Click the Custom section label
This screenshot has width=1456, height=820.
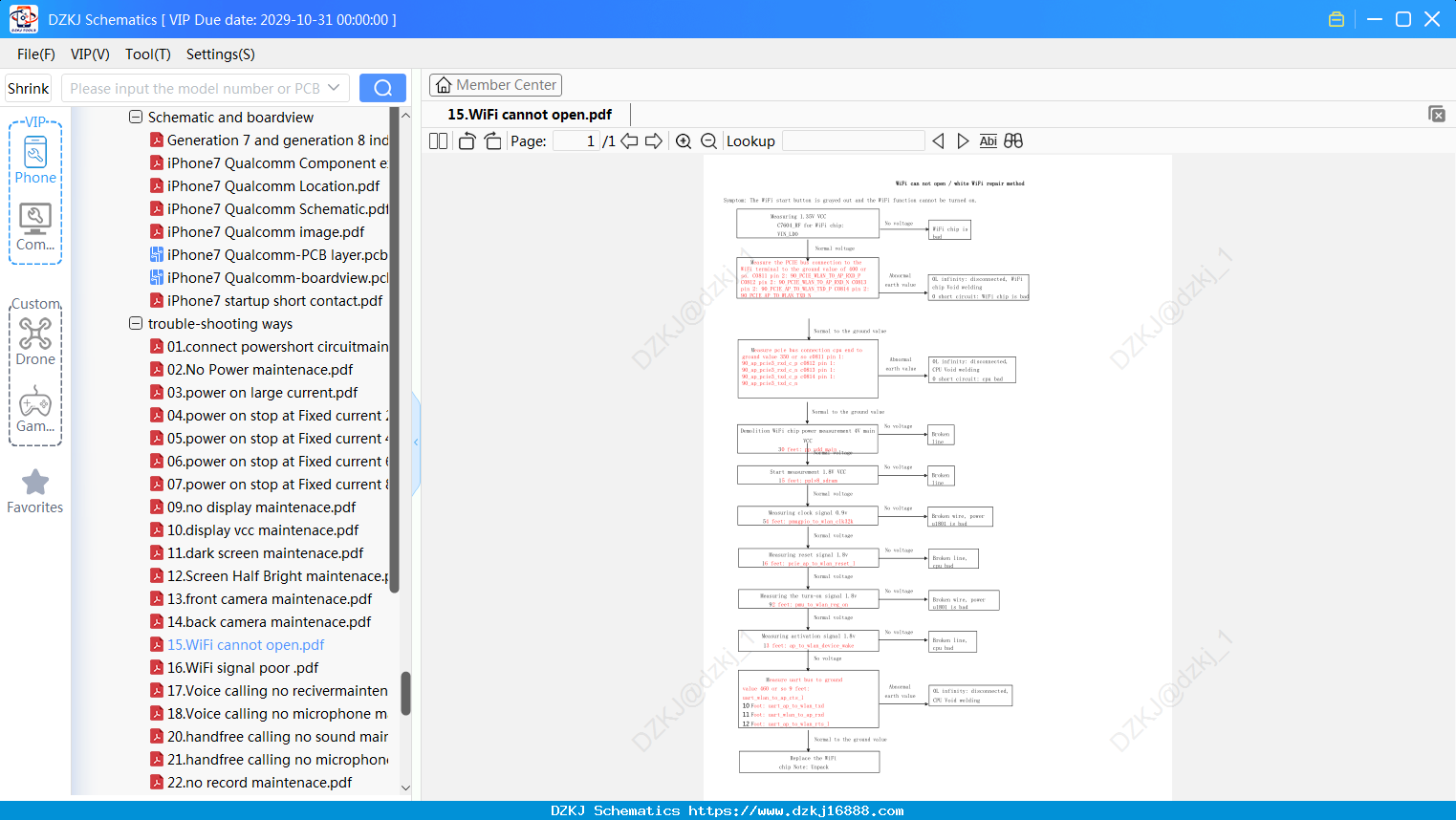point(35,304)
